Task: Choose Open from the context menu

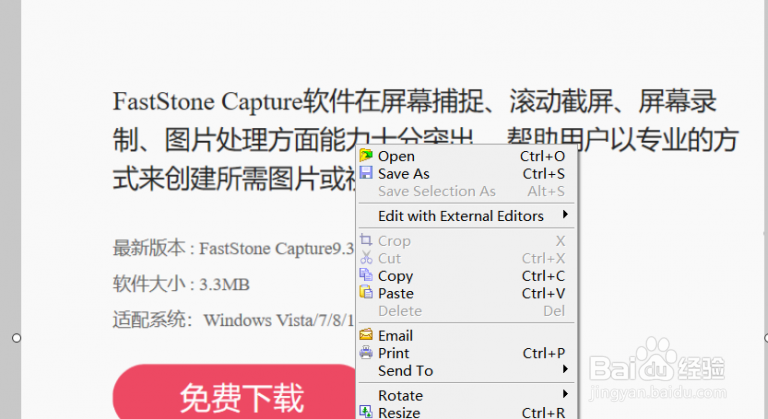Action: (x=466, y=156)
